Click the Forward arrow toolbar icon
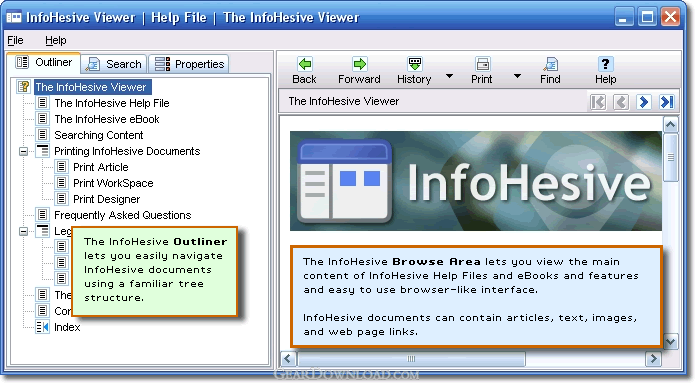Screen dimensions: 695x383 coord(359,64)
